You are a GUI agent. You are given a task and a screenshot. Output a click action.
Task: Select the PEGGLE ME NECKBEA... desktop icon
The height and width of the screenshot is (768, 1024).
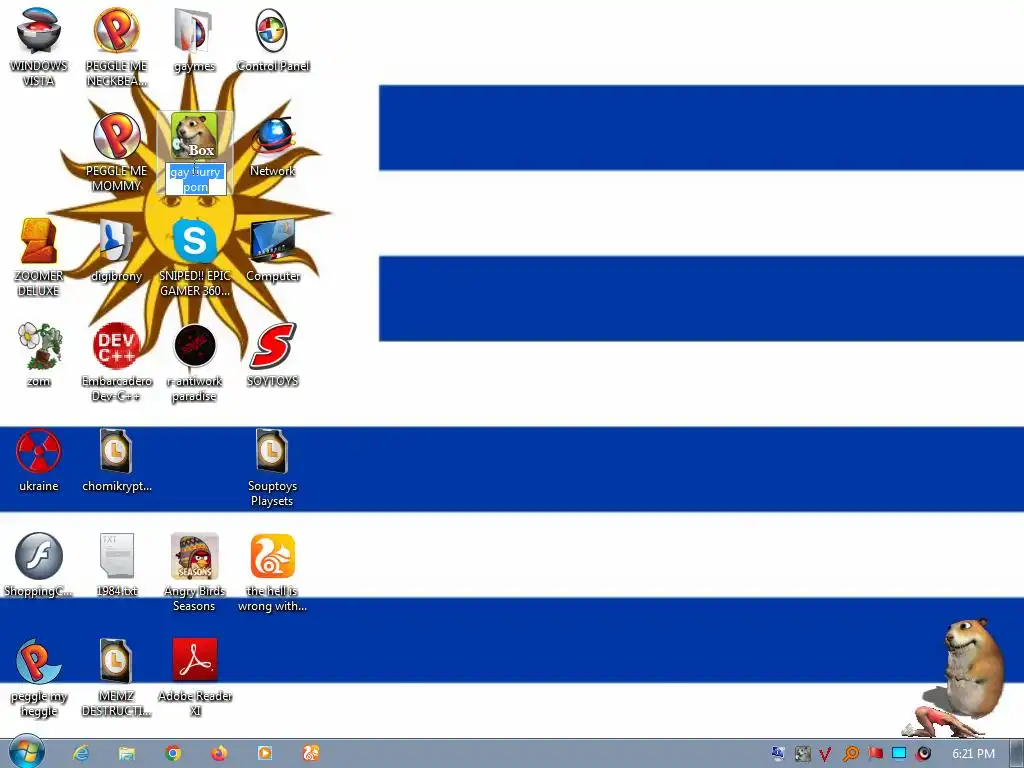(116, 46)
